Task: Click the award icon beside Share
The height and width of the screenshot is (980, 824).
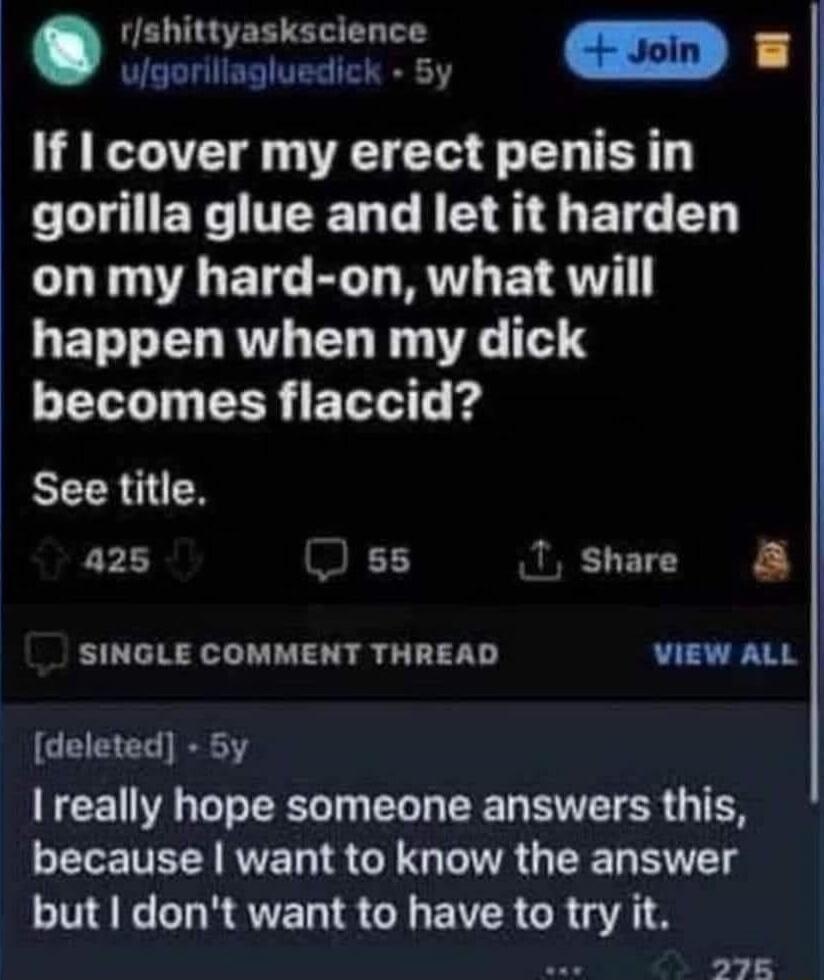Action: [x=770, y=559]
